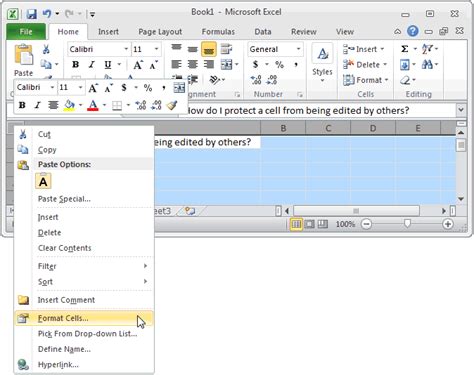Click ribbon Percent Style button

[x=279, y=64]
